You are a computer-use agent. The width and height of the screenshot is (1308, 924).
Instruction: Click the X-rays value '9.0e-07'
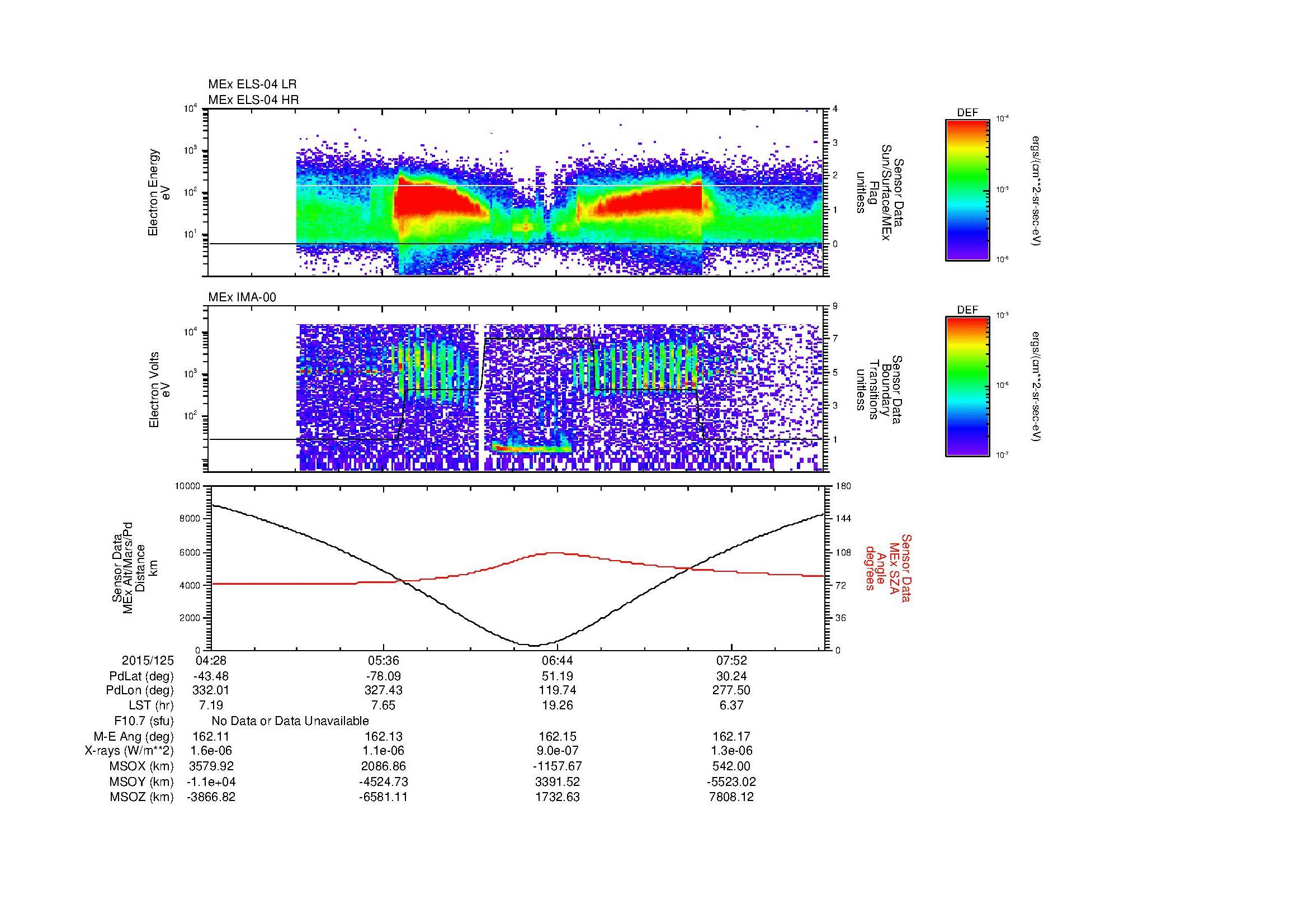click(557, 751)
